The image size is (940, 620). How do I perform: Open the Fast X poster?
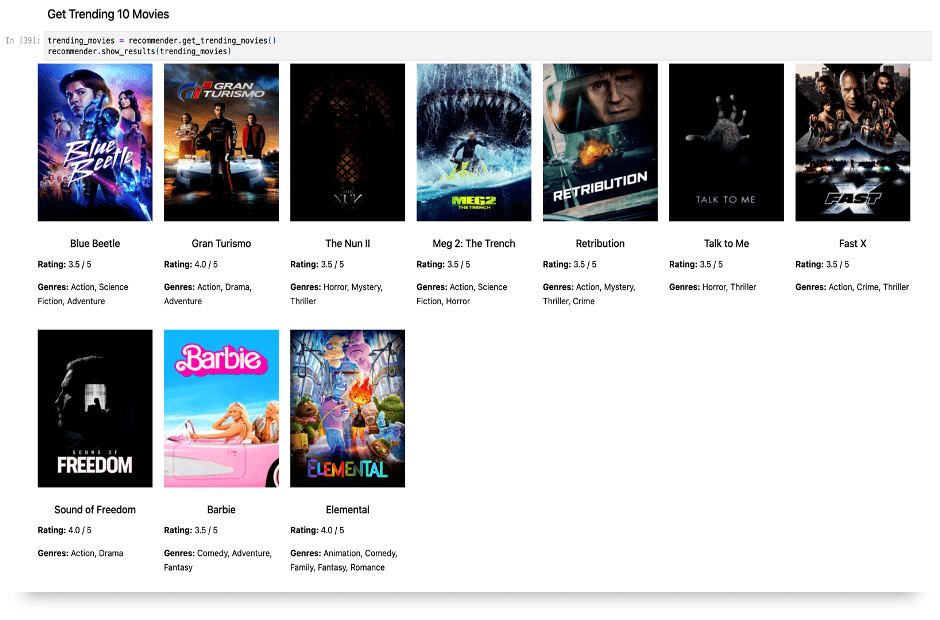[x=852, y=142]
